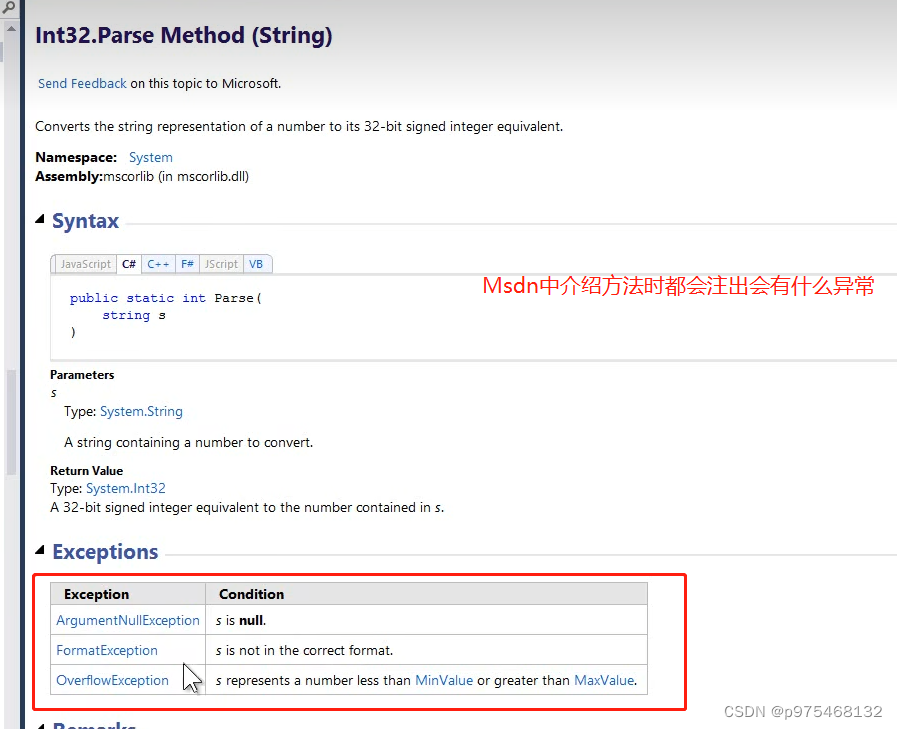Image resolution: width=897 pixels, height=729 pixels.
Task: Switch to the F# syntax tab
Action: point(187,264)
